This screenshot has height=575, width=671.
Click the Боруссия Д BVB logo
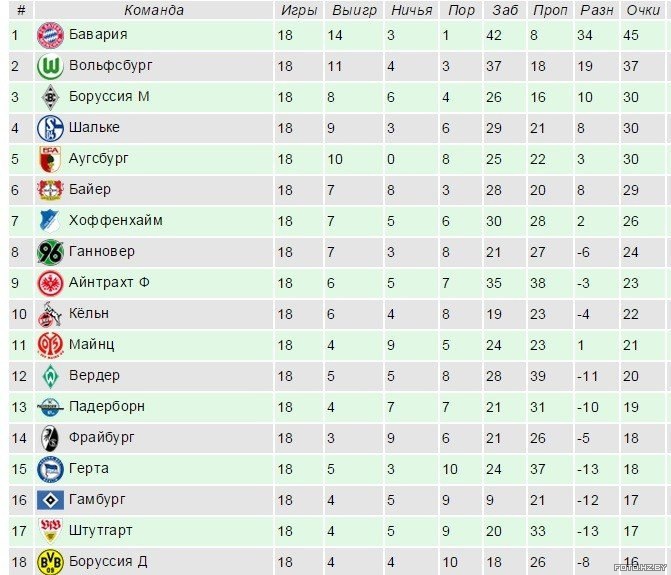point(50,562)
